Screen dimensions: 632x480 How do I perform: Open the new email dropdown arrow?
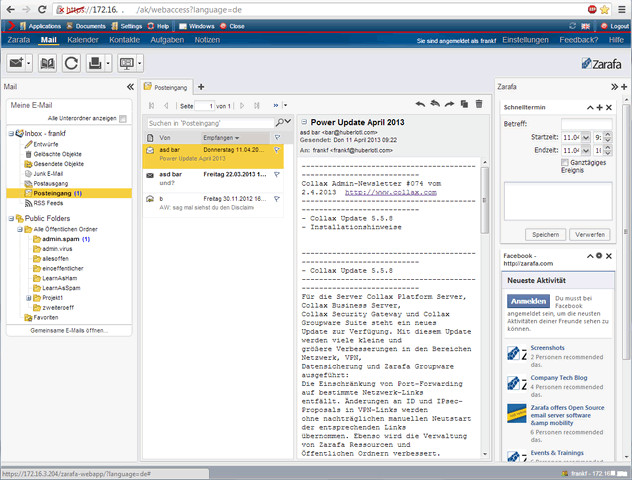pyautogui.click(x=29, y=63)
